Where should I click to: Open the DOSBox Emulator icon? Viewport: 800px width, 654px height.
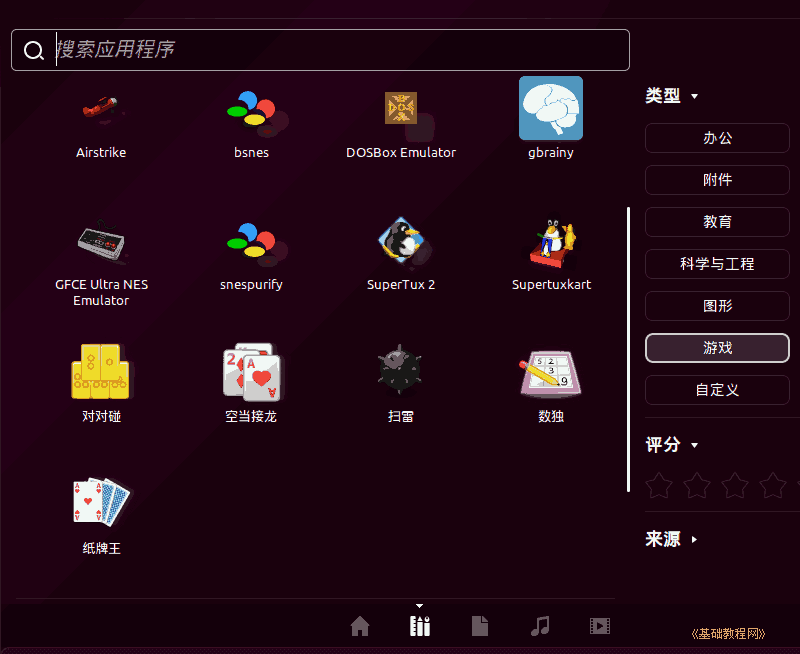coord(401,108)
